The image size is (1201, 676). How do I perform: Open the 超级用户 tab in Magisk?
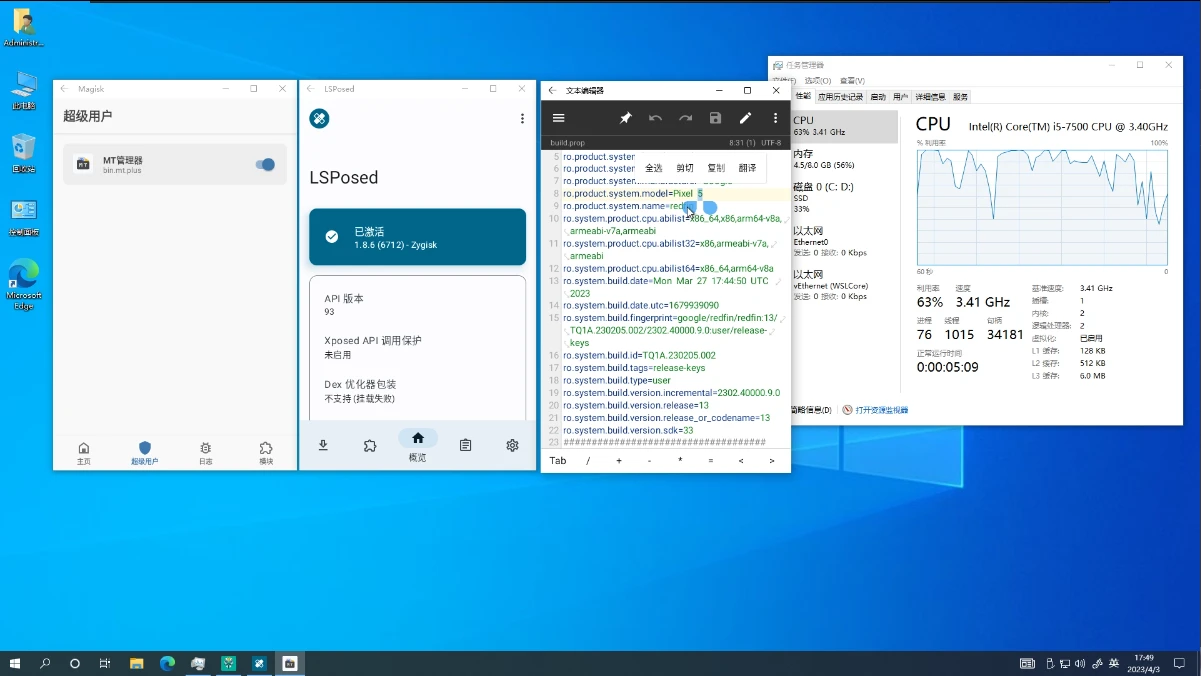point(145,453)
